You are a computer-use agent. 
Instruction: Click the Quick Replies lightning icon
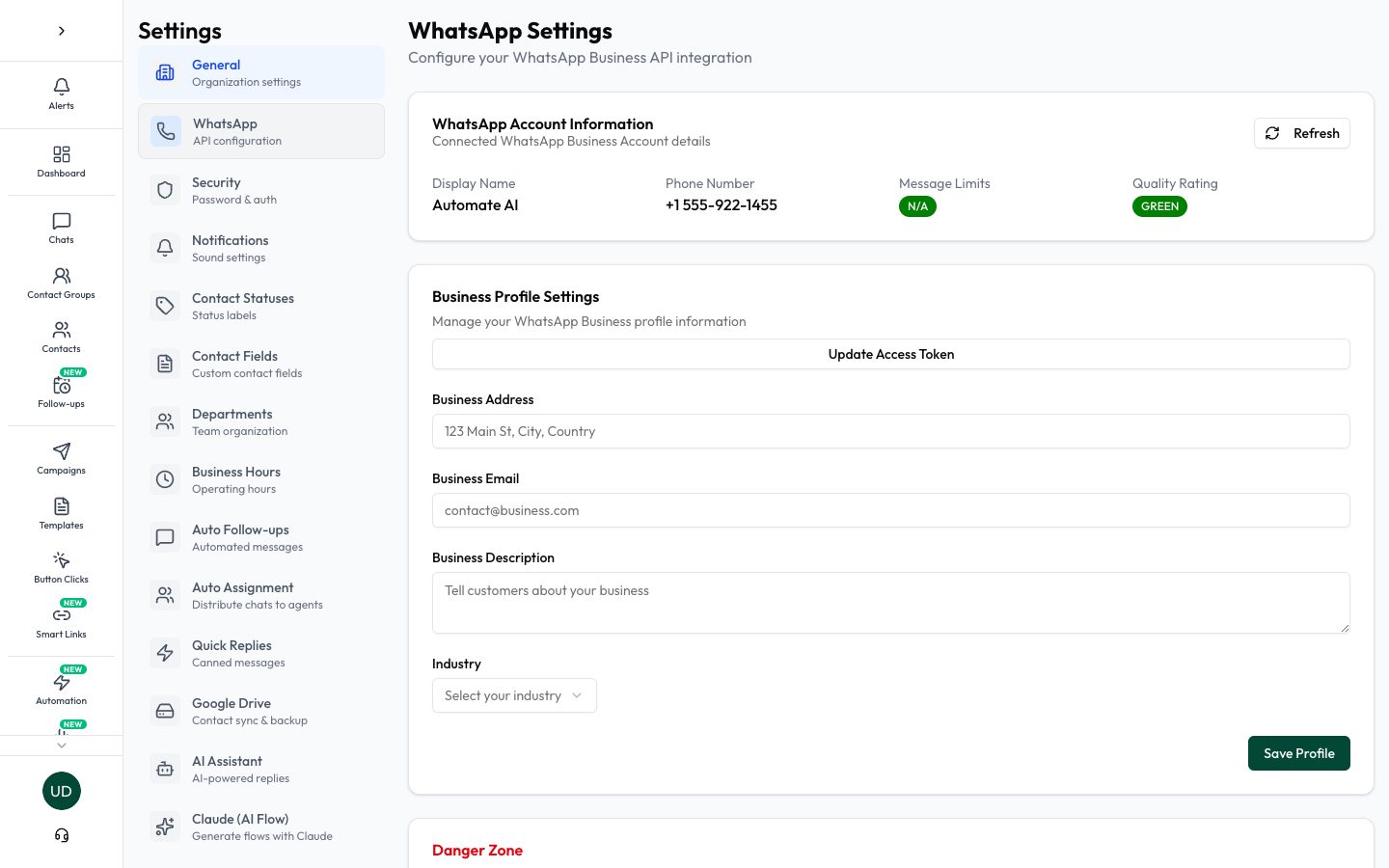[165, 653]
